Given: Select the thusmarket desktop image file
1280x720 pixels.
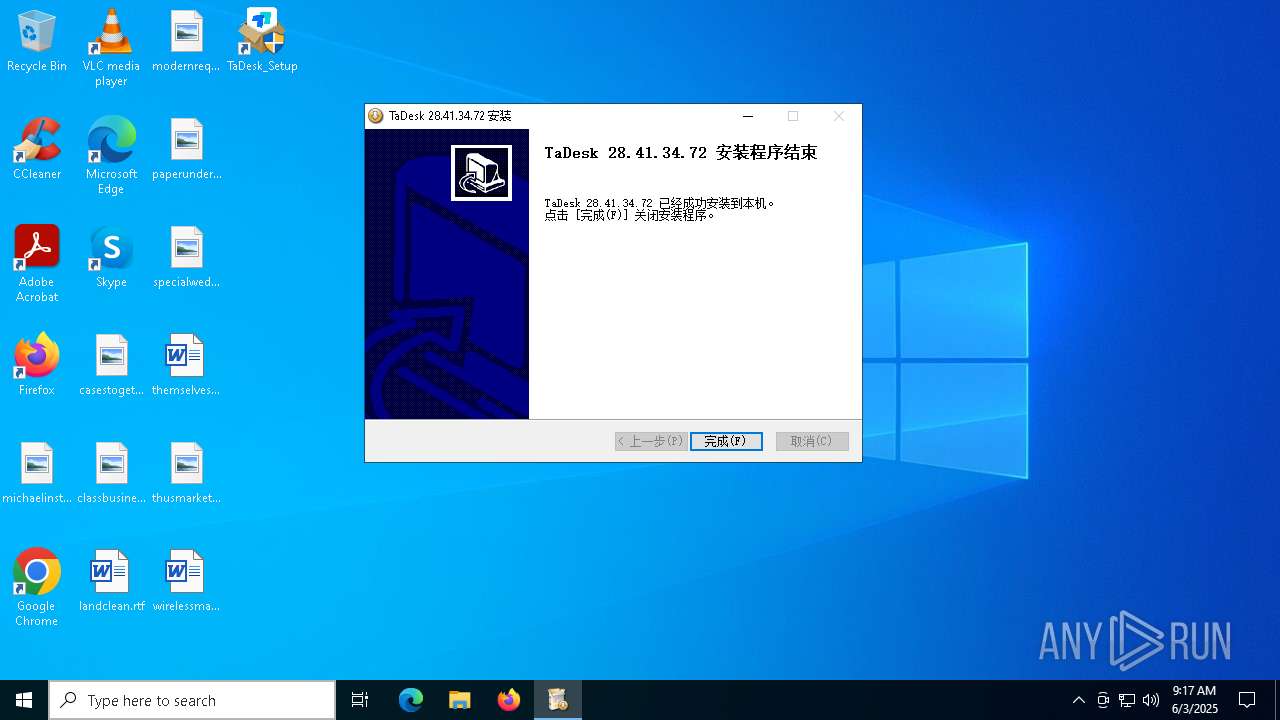Looking at the screenshot, I should click(186, 473).
